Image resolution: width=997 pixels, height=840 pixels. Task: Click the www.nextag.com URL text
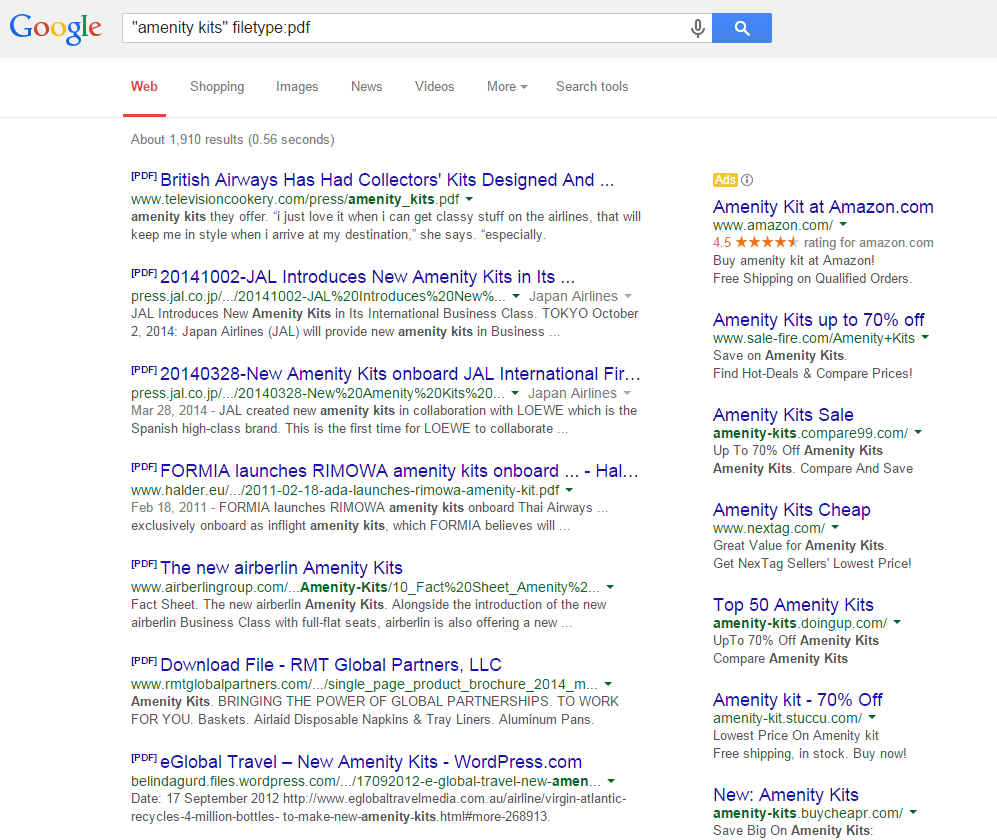pos(769,528)
